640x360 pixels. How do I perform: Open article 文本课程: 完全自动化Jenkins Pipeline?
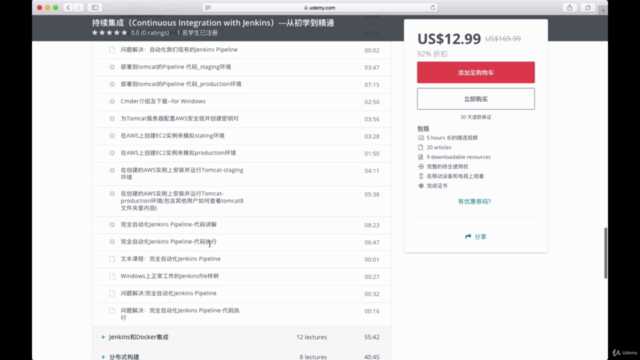tap(170, 259)
